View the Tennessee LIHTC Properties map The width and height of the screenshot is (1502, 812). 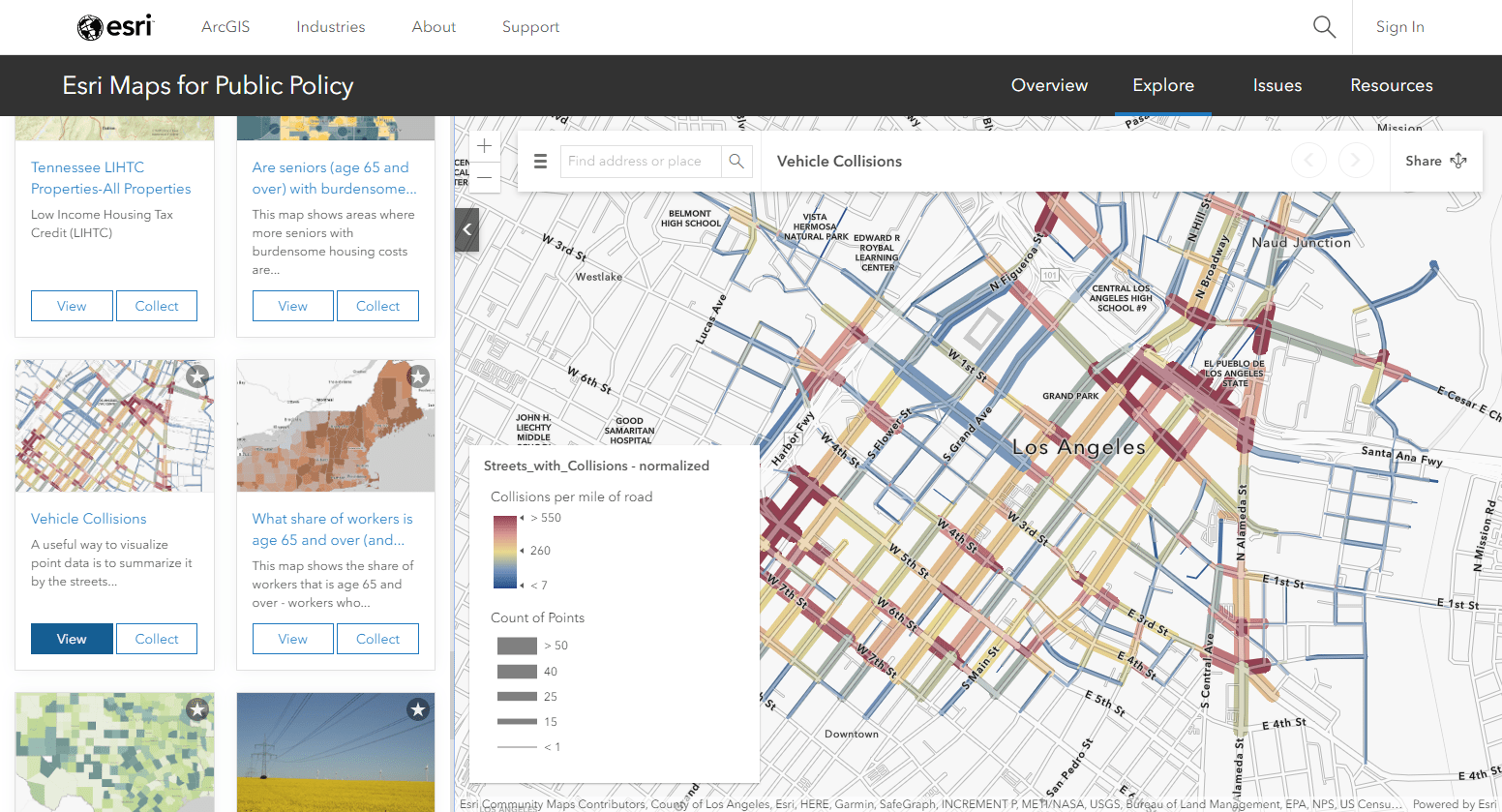(x=72, y=306)
